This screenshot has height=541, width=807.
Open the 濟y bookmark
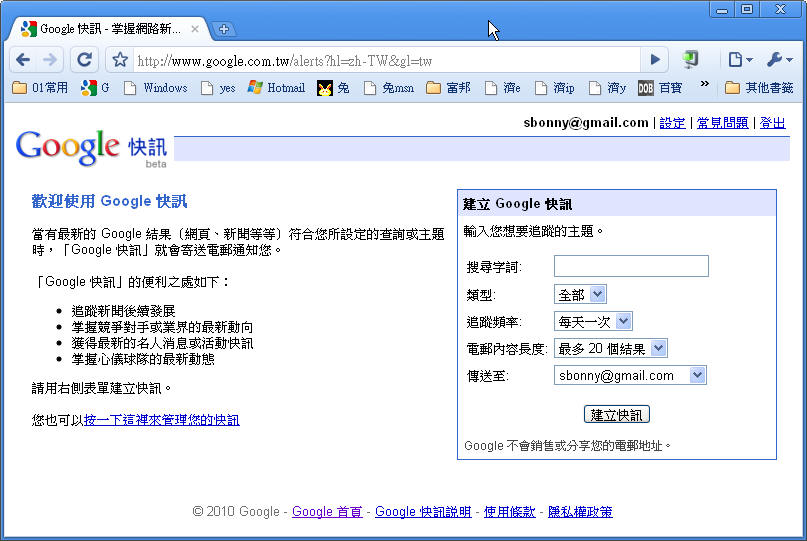pyautogui.click(x=607, y=88)
